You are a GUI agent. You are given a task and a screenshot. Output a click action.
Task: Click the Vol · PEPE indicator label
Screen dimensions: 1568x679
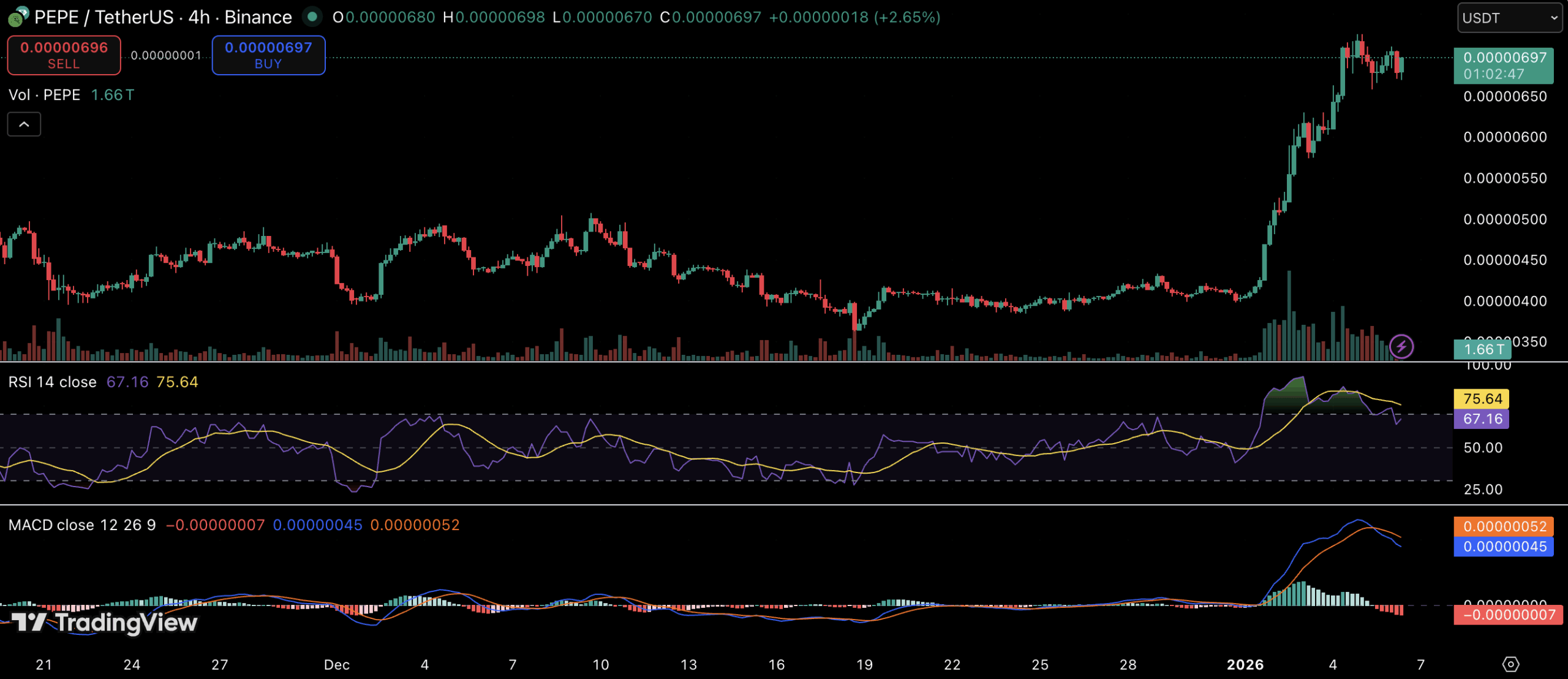[x=43, y=94]
